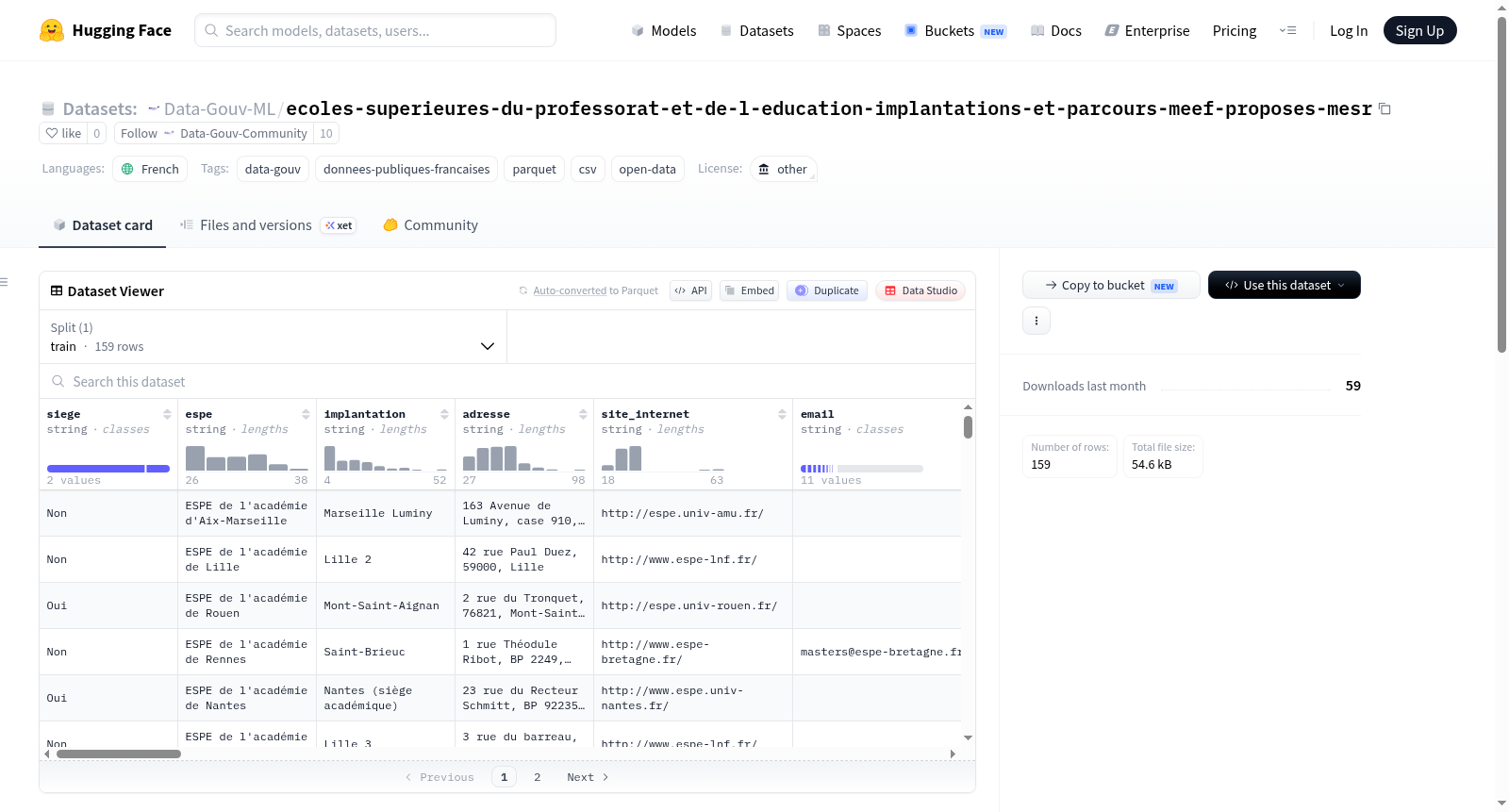
Task: Open Data Studio
Action: 920,290
